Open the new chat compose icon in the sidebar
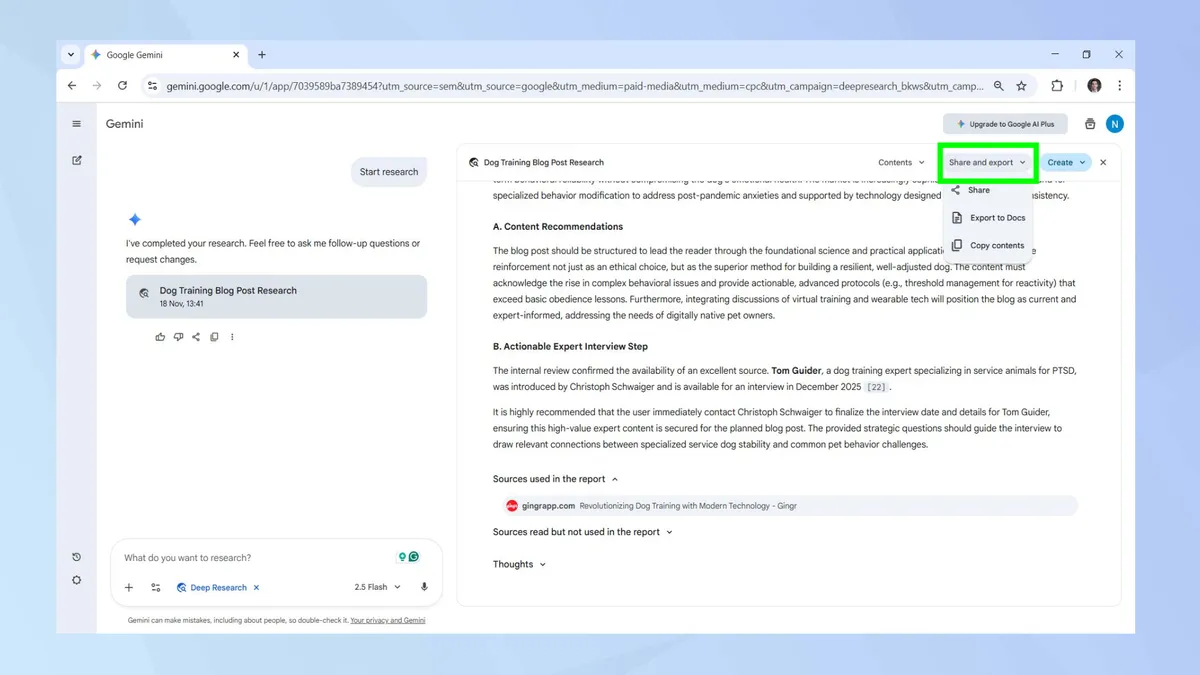1200x675 pixels. (76, 160)
